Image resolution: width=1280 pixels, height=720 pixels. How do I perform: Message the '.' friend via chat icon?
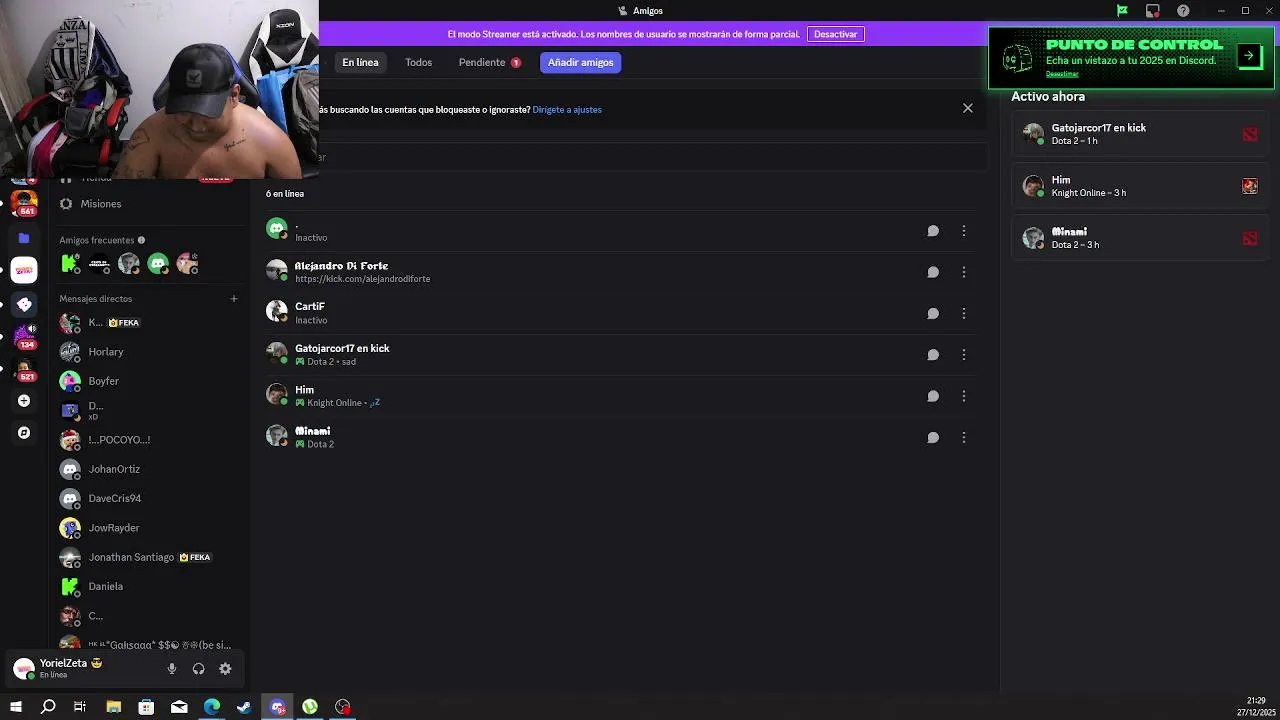point(932,231)
